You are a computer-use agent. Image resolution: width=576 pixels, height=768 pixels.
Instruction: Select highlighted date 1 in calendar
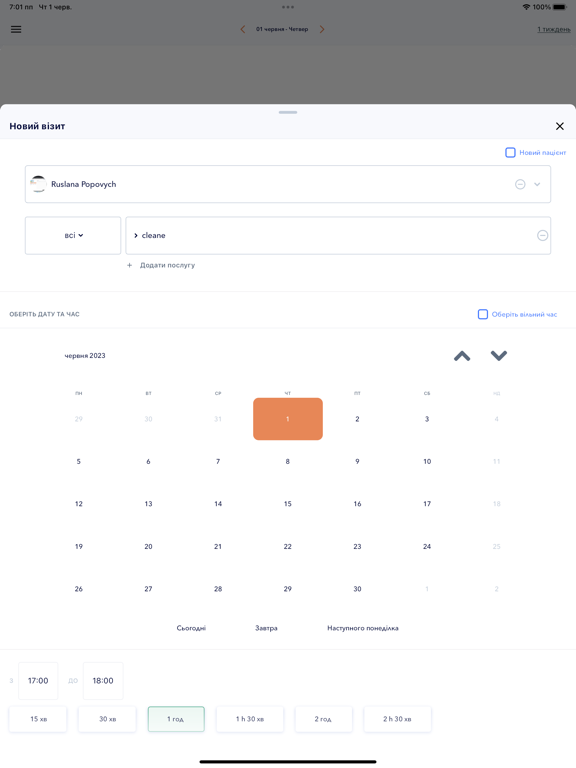click(288, 419)
